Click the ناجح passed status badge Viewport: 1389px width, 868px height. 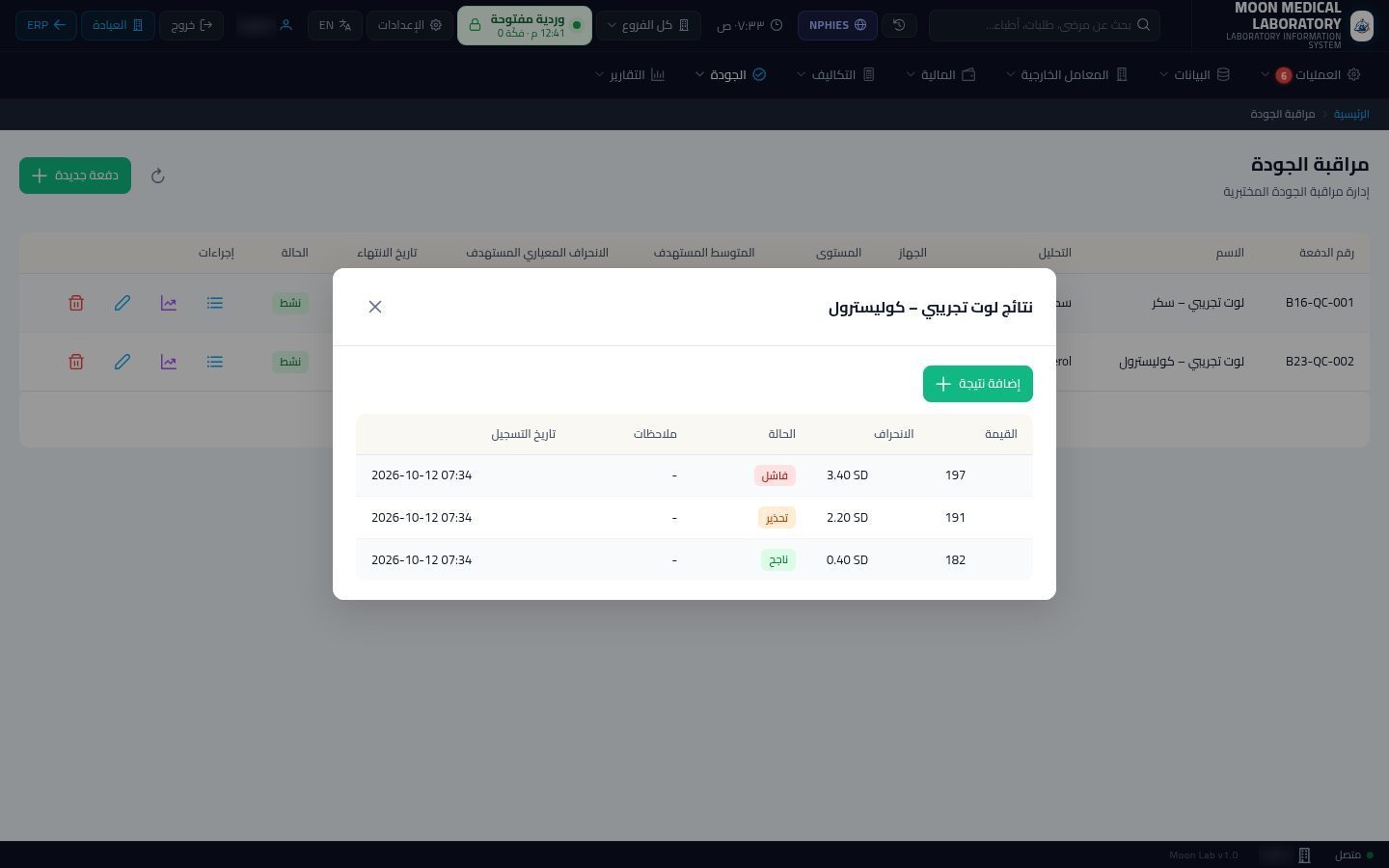click(x=778, y=560)
